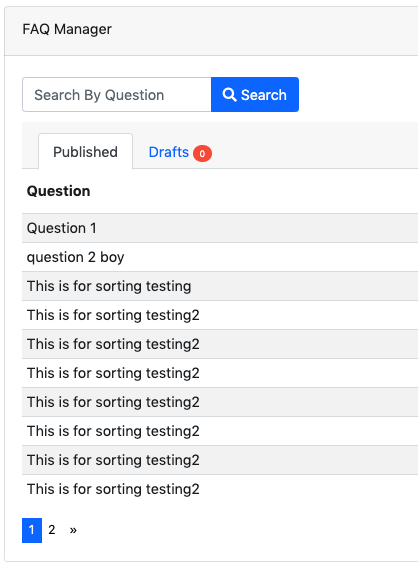The image size is (418, 564).
Task: Select the first 'sorting testing2' row
Action: point(220,315)
